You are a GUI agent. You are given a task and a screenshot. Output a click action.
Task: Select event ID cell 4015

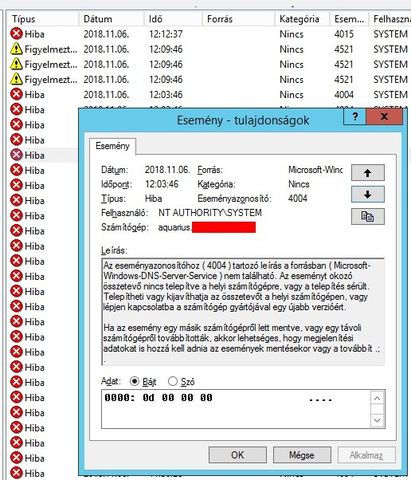344,34
